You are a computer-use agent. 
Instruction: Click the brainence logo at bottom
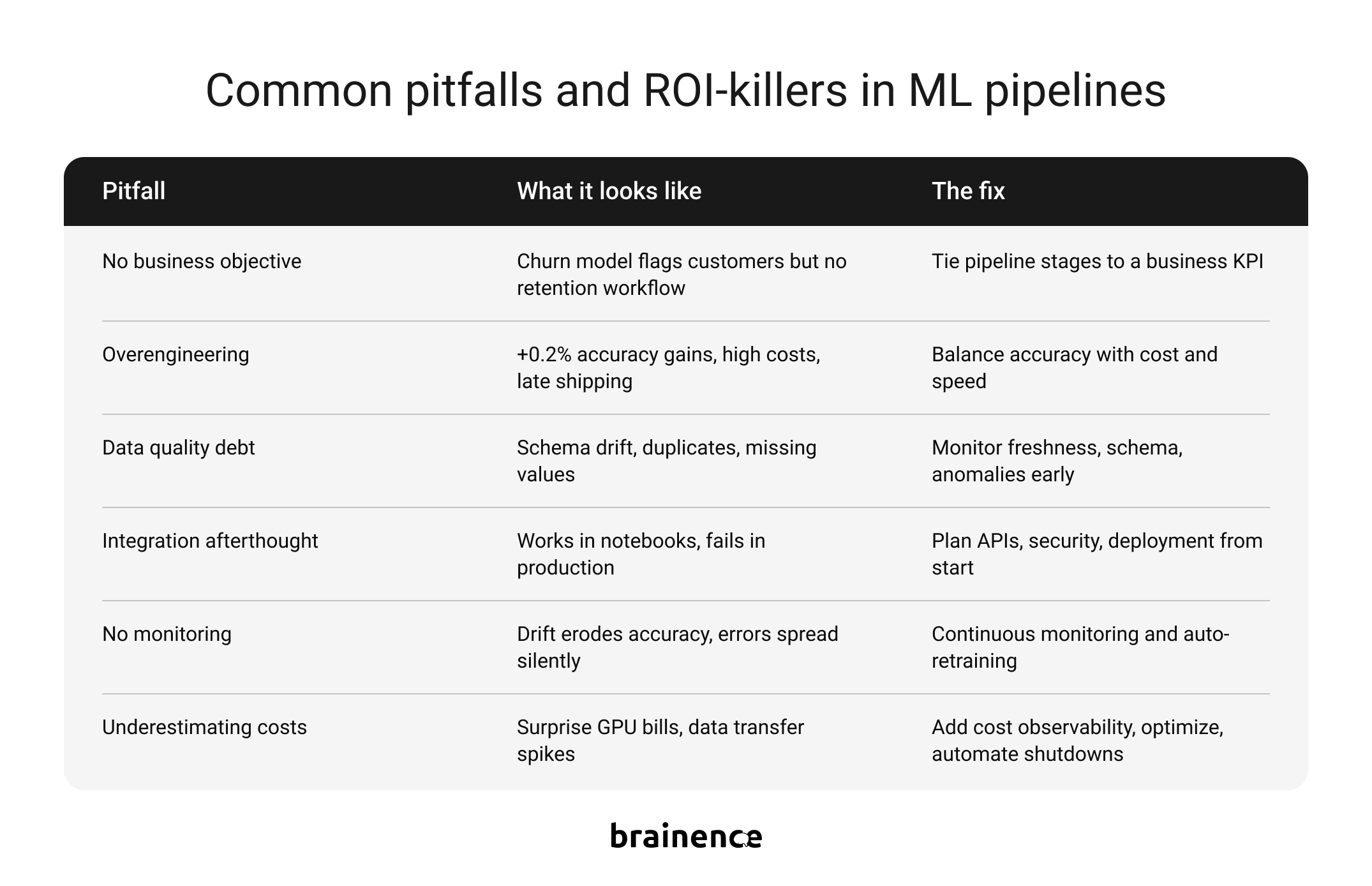coord(686,836)
